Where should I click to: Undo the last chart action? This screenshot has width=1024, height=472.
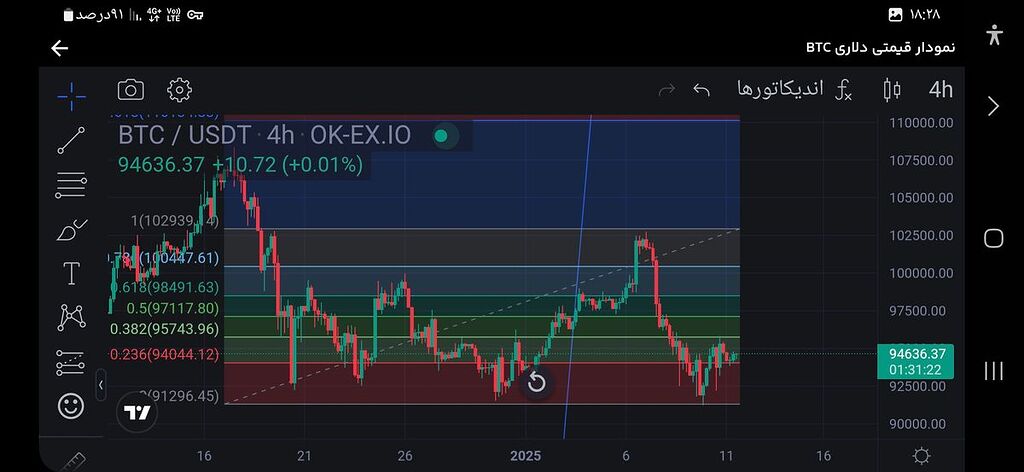(701, 90)
